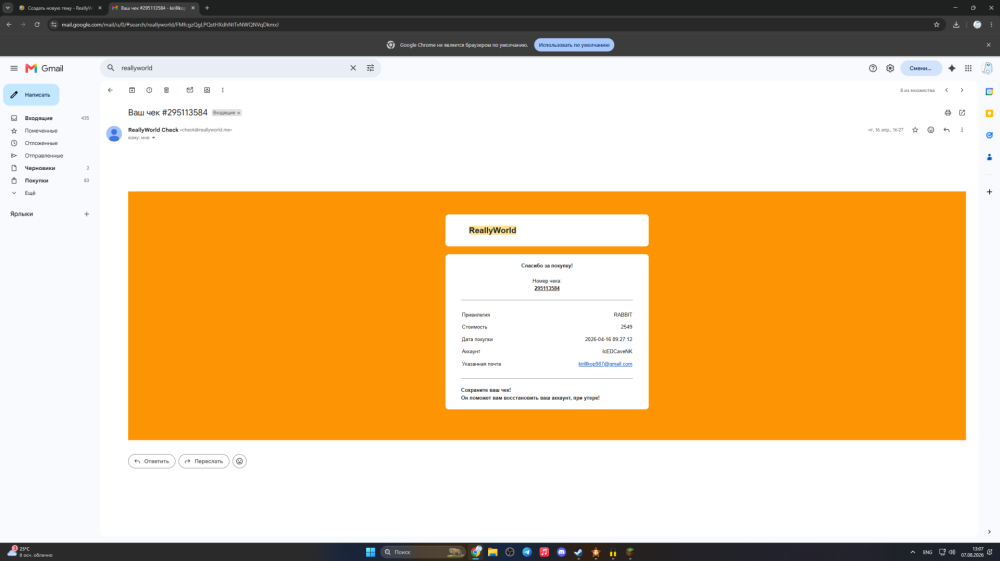
Task: Open the message's more options menu
Action: pos(962,130)
